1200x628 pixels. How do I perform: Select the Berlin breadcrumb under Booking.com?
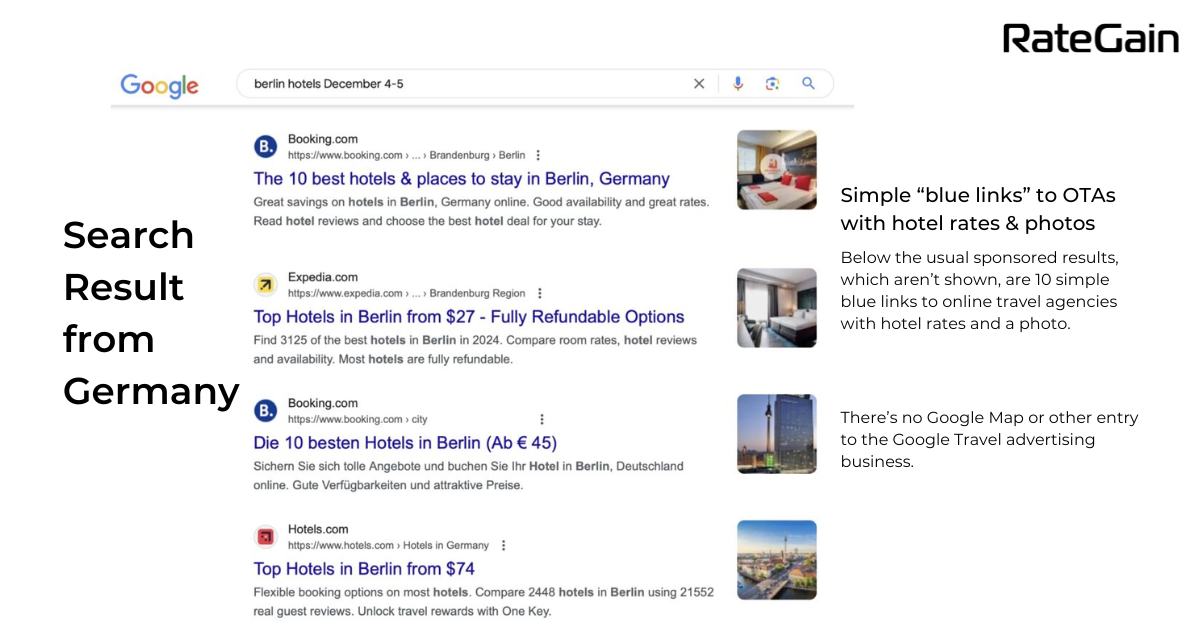(512, 155)
